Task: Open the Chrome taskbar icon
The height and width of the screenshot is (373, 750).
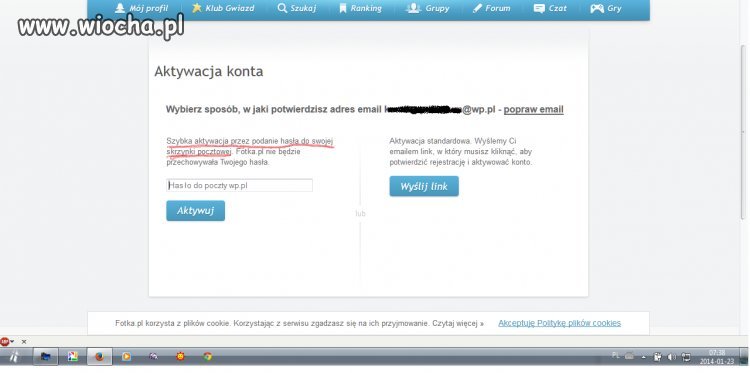Action: coord(207,356)
